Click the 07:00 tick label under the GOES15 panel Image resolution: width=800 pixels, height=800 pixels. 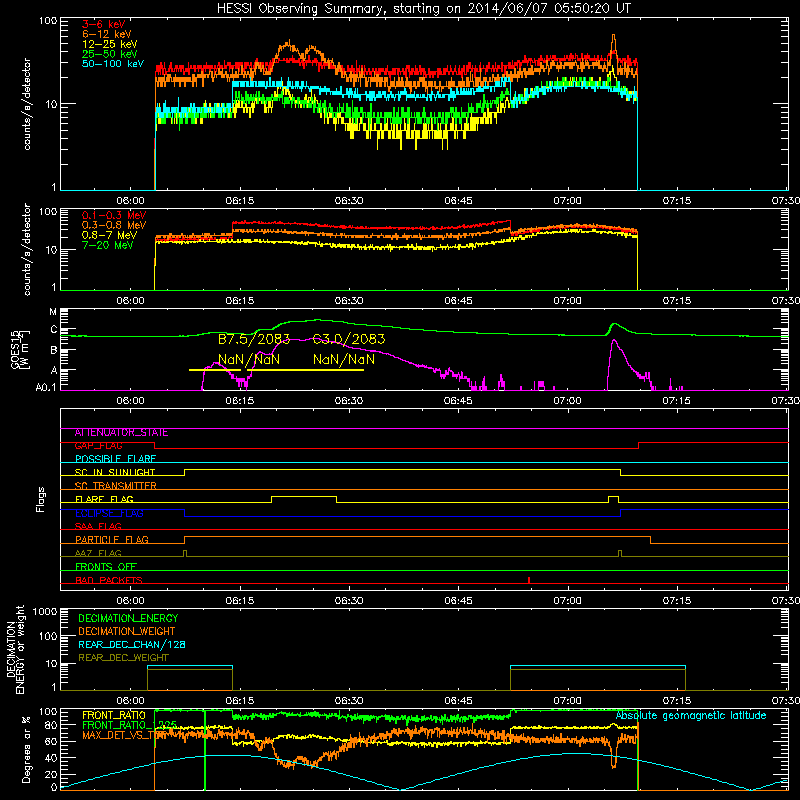pos(567,401)
